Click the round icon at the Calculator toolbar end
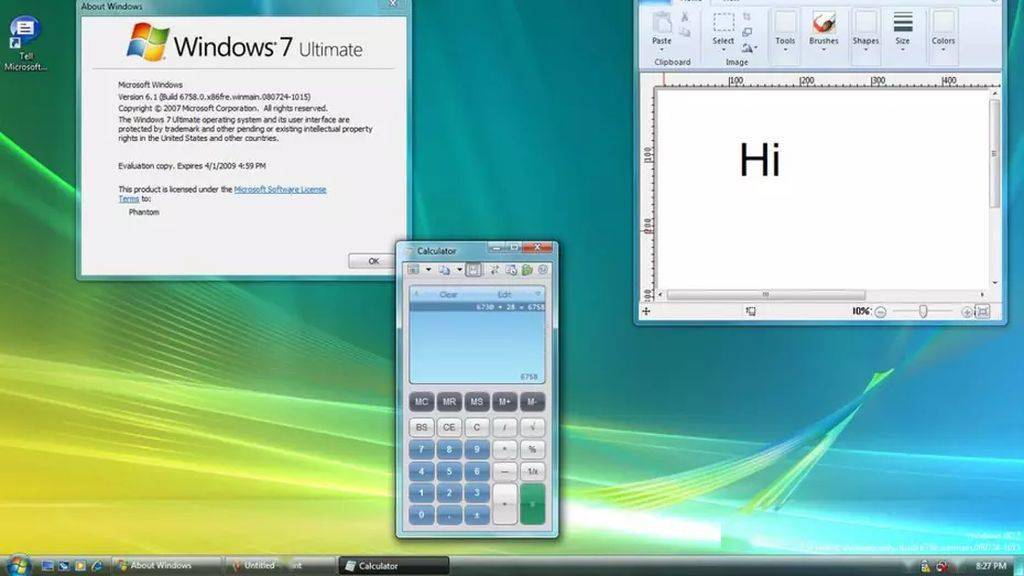Image resolution: width=1024 pixels, height=576 pixels. [543, 270]
